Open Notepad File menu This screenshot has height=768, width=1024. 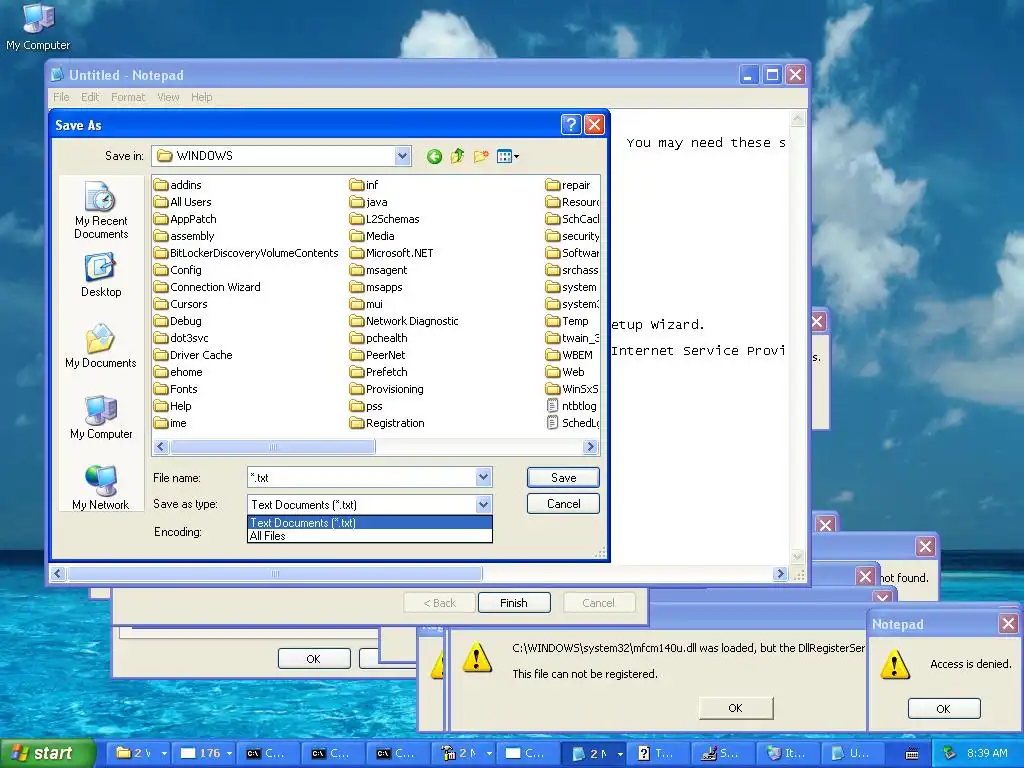61,97
